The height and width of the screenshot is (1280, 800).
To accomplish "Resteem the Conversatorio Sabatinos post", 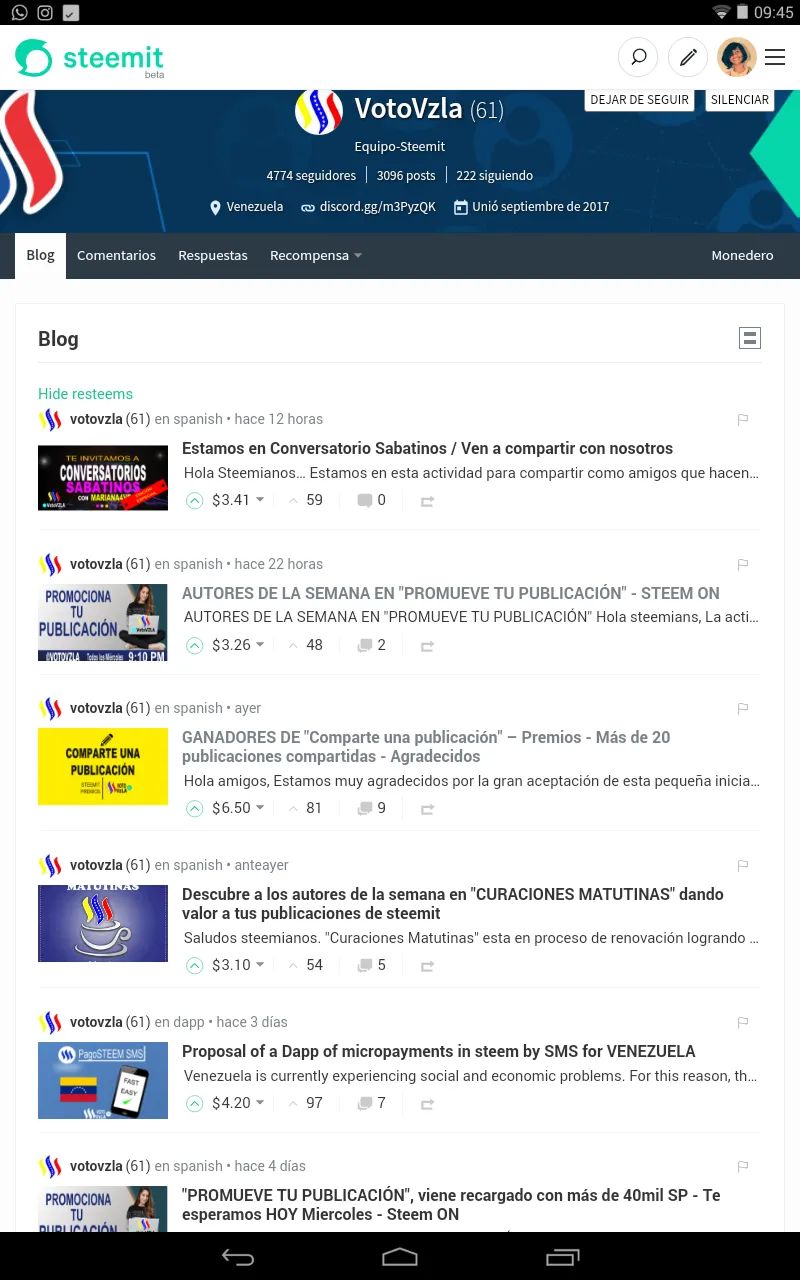I will click(x=427, y=501).
